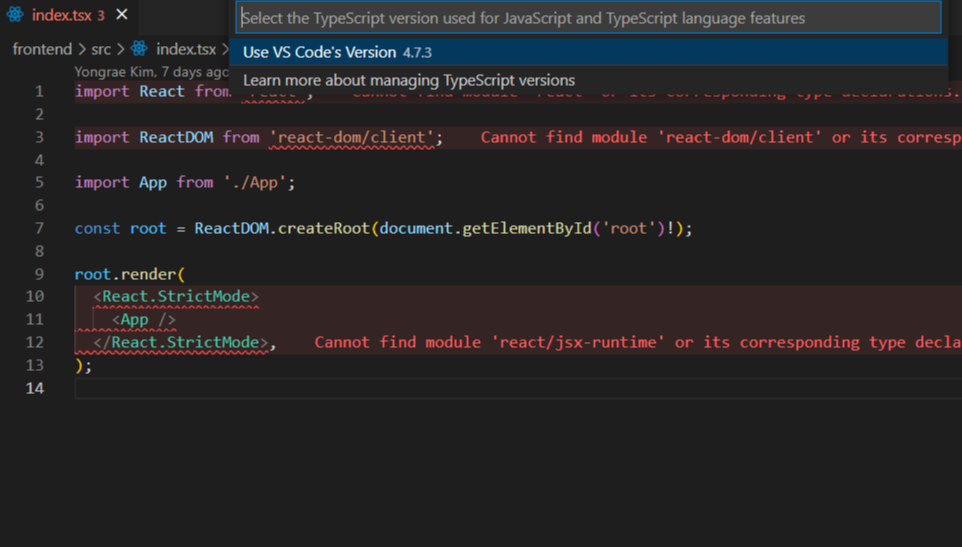Click 'const root' declaration on line 7
962x547 pixels.
click(x=120, y=229)
